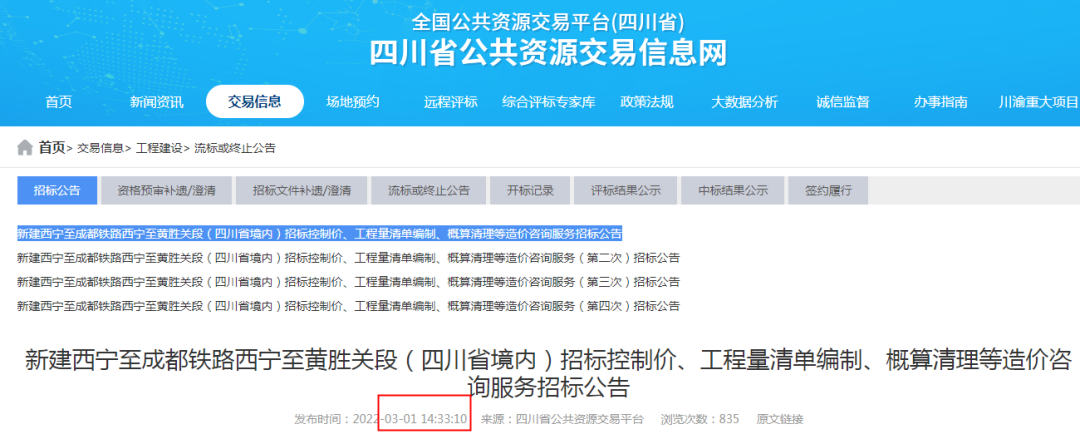Click the 原文链接 link
1080x439 pixels.
780,419
